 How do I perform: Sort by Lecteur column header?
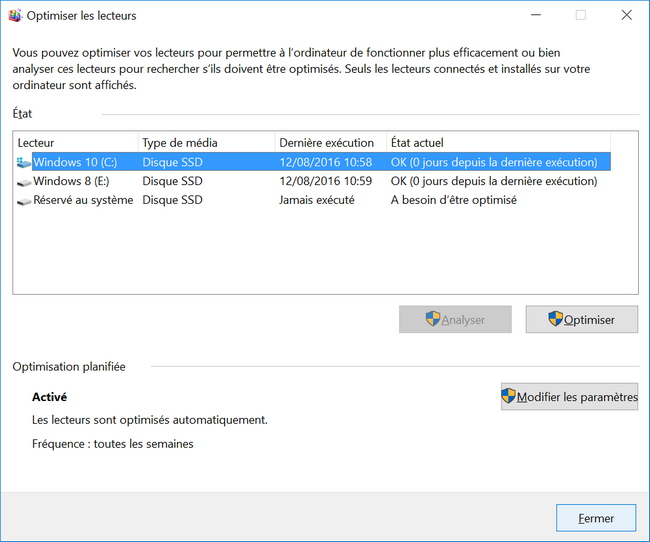tap(75, 143)
